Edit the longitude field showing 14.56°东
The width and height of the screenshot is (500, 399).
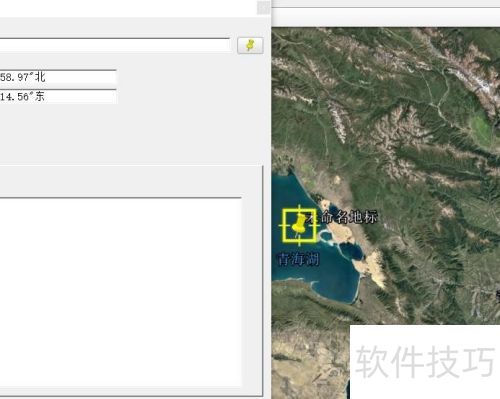(x=58, y=97)
